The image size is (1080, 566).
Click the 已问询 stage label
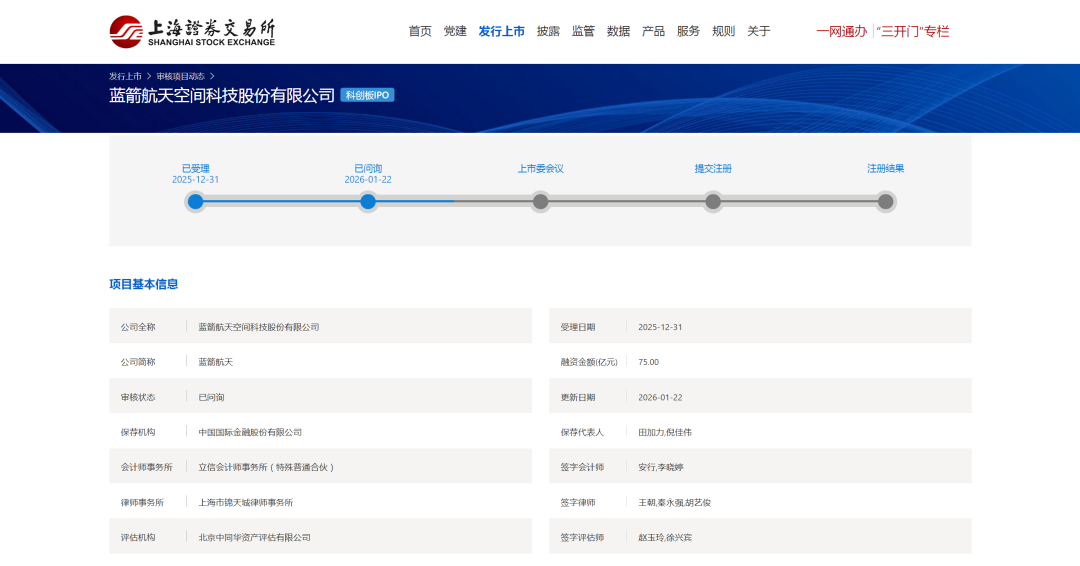(x=368, y=168)
